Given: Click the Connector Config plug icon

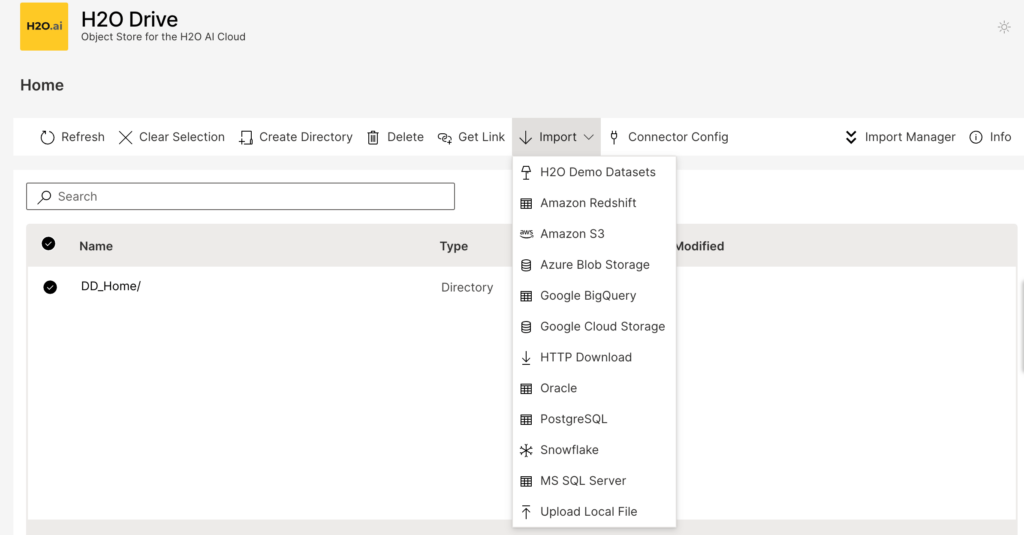Looking at the screenshot, I should [x=614, y=137].
